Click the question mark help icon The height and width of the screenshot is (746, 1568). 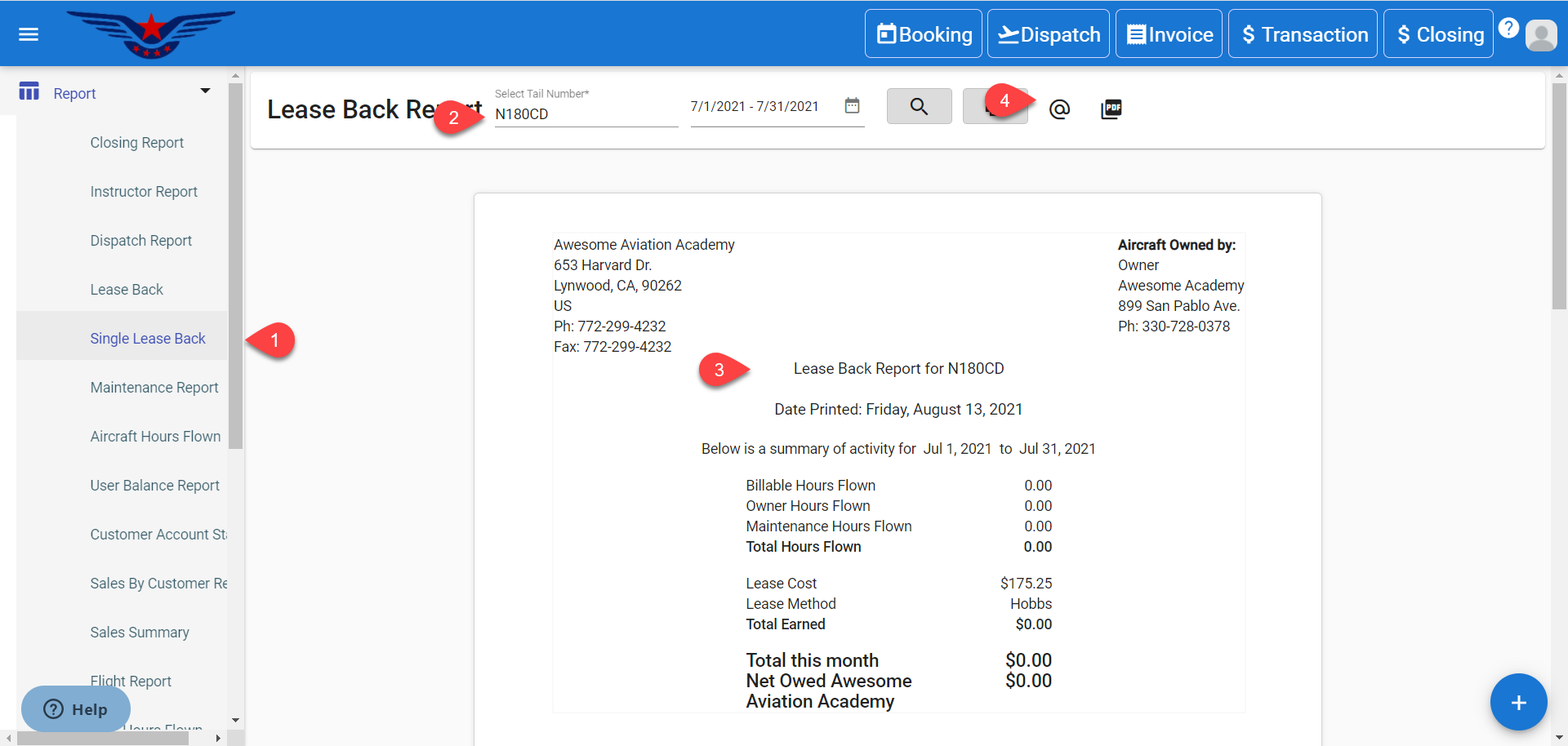(x=1508, y=28)
